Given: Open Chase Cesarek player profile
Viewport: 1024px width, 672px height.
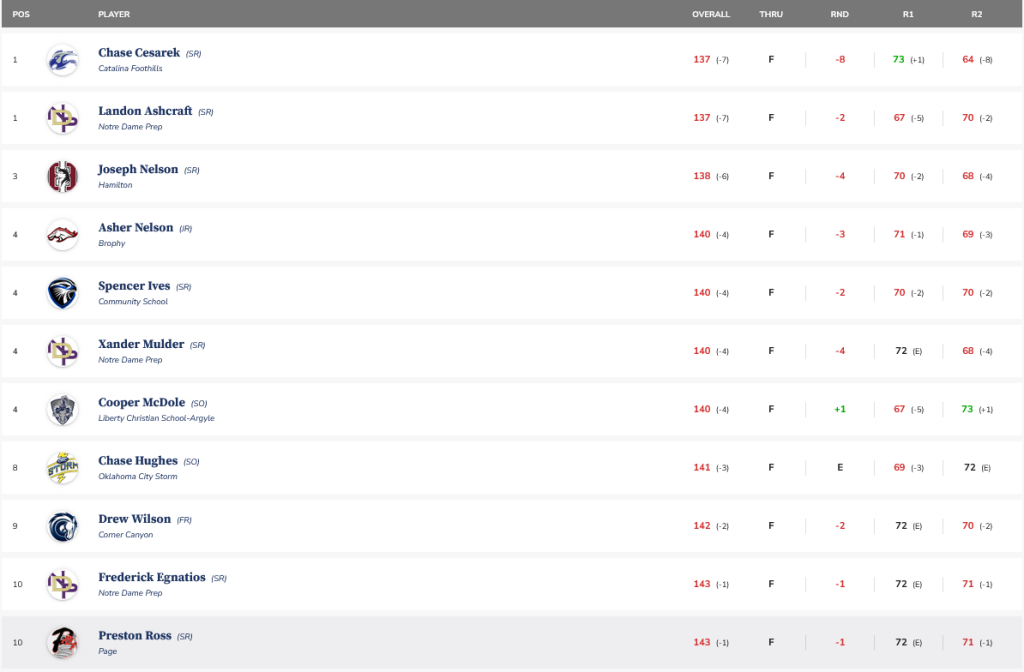Looking at the screenshot, I should (x=138, y=53).
